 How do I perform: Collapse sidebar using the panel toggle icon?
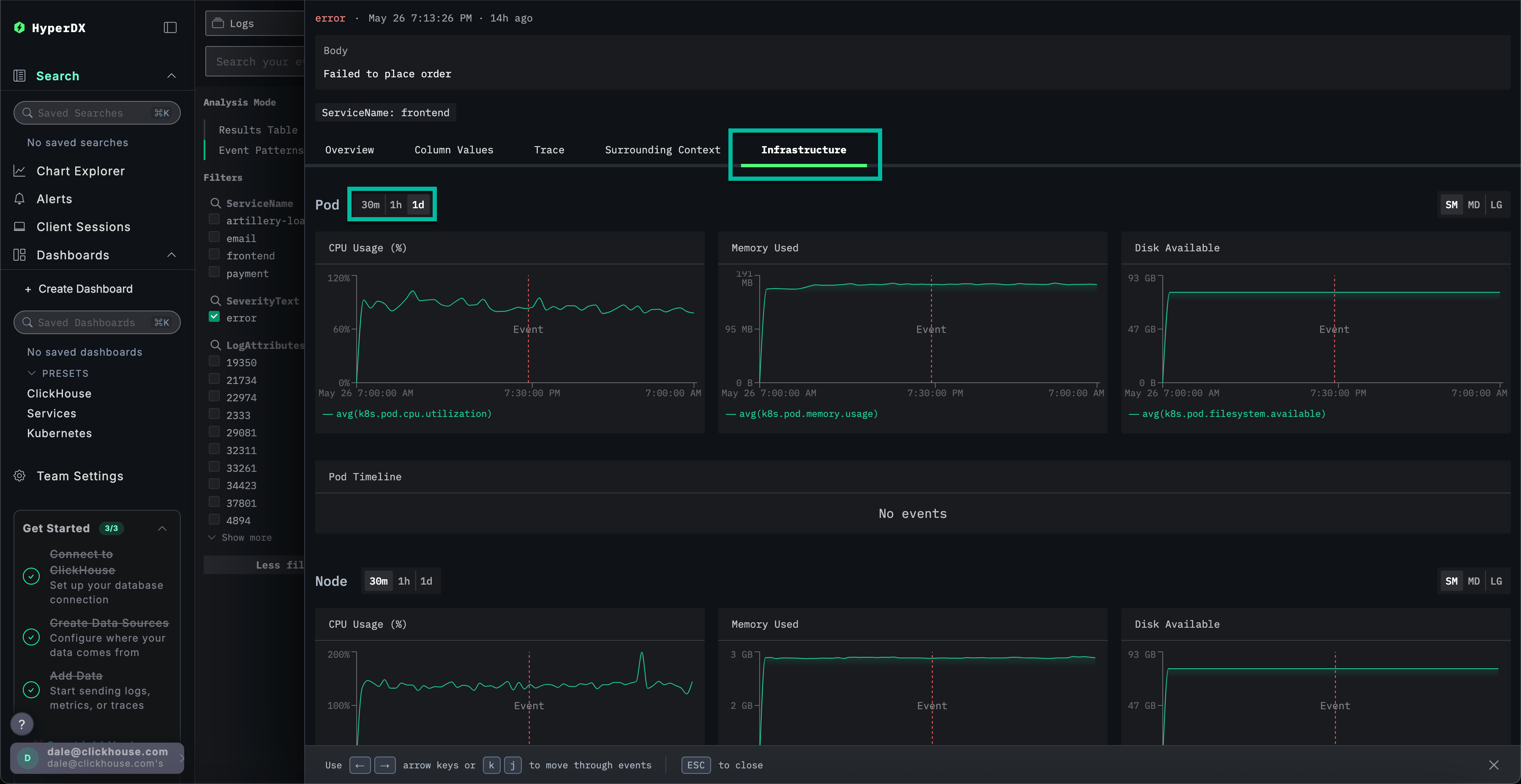(x=170, y=28)
